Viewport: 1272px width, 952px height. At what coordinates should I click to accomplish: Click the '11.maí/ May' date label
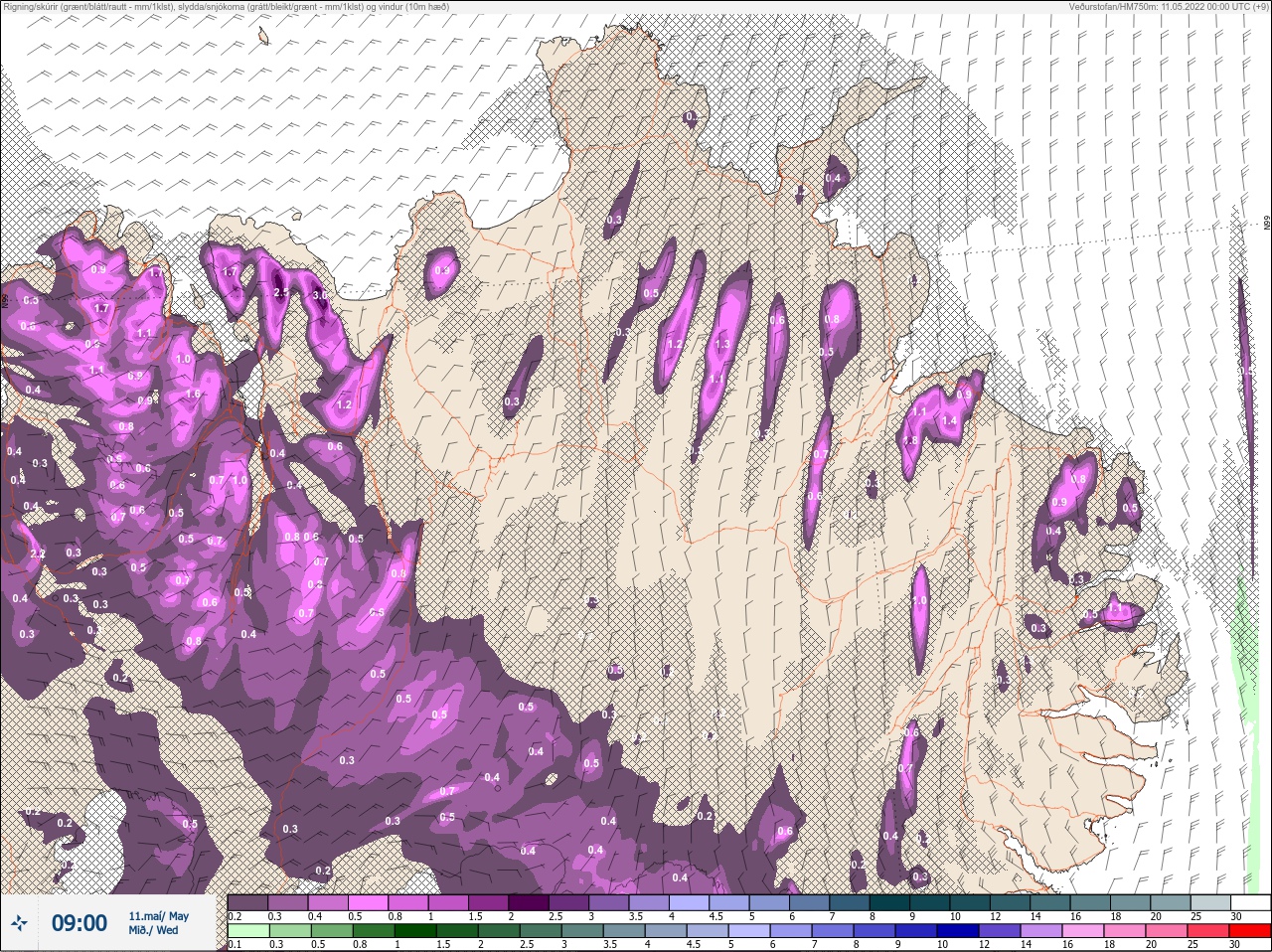(159, 915)
